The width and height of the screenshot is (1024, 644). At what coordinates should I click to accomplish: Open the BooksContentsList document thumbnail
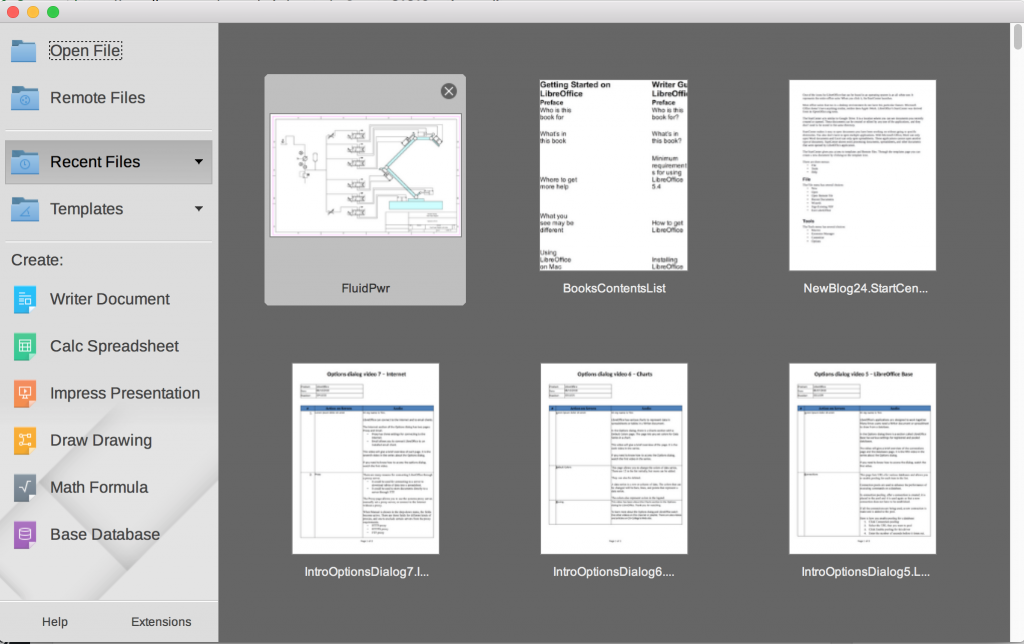(x=614, y=175)
